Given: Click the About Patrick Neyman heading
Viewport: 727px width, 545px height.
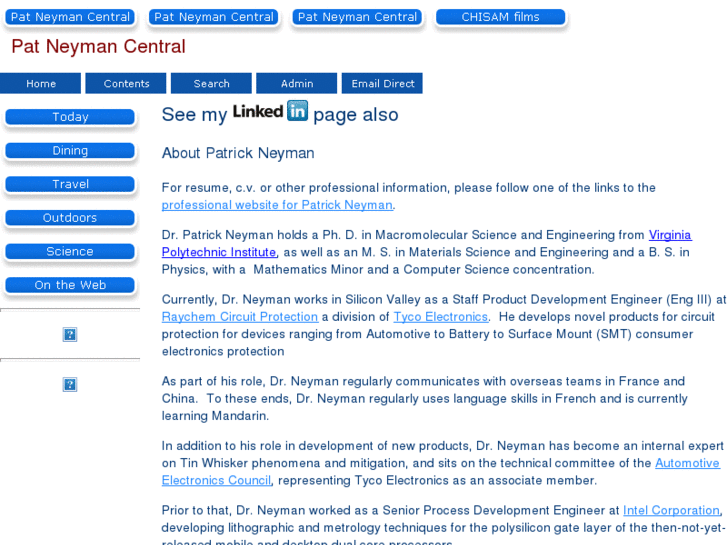Looking at the screenshot, I should (x=238, y=153).
